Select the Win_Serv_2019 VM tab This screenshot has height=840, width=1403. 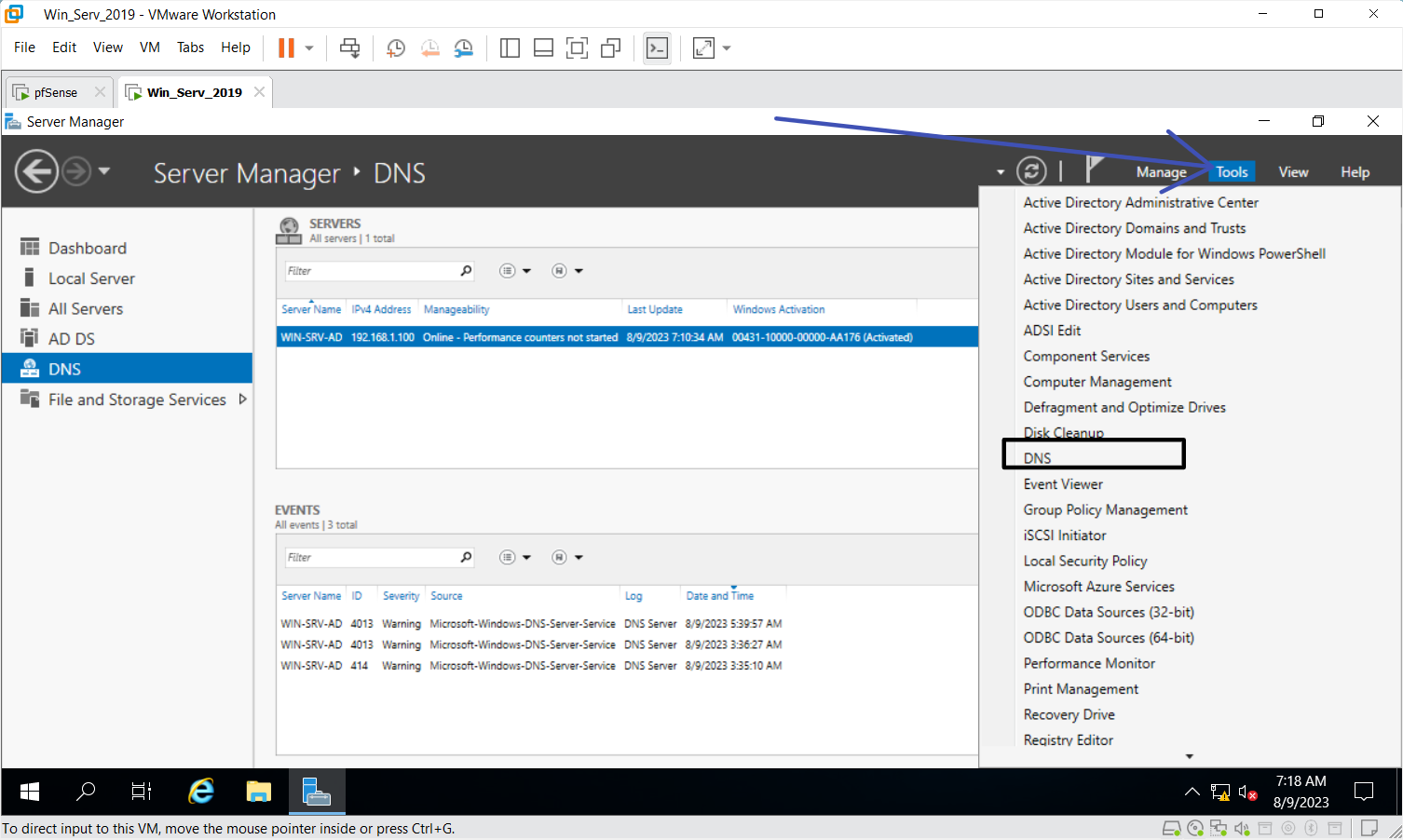point(194,92)
